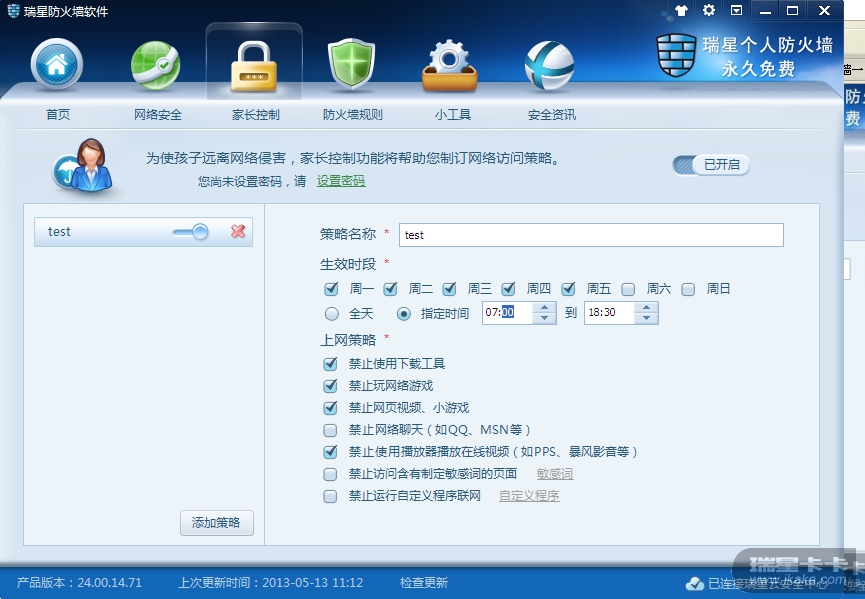Check 禁止运行自定义程序联网
Viewport: 865px width, 599px height.
pyautogui.click(x=330, y=496)
